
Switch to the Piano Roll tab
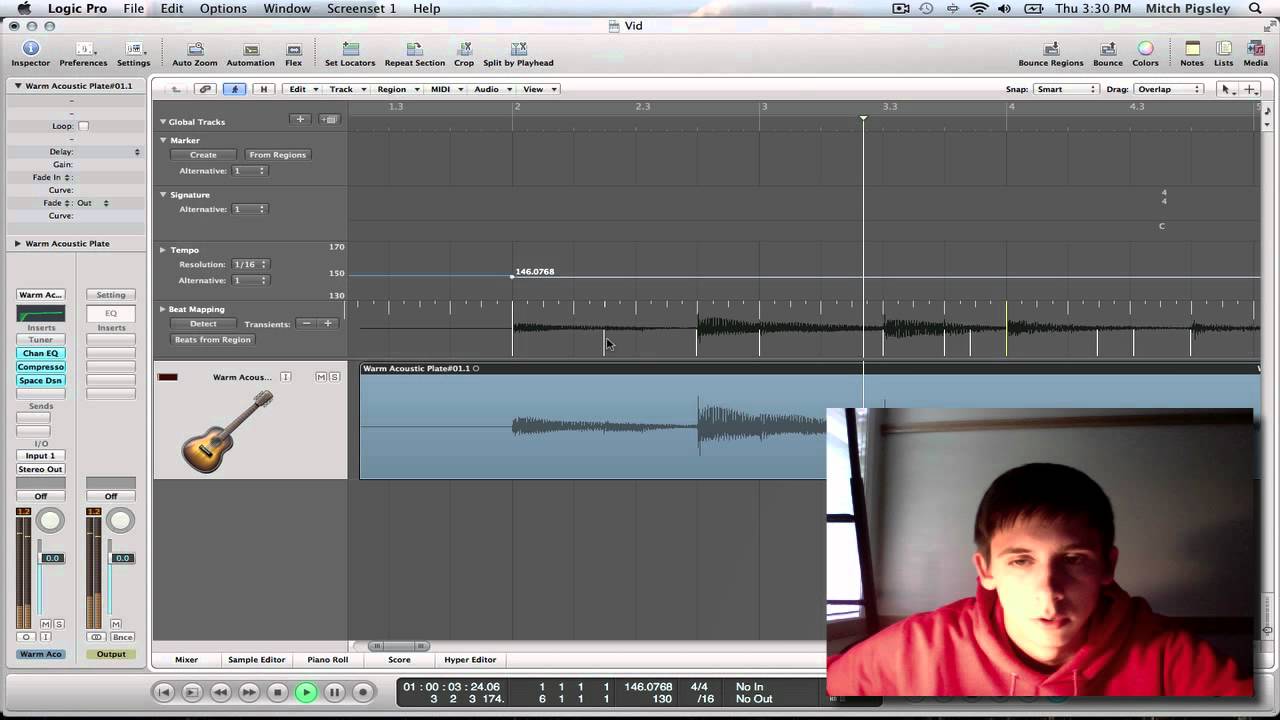(328, 660)
